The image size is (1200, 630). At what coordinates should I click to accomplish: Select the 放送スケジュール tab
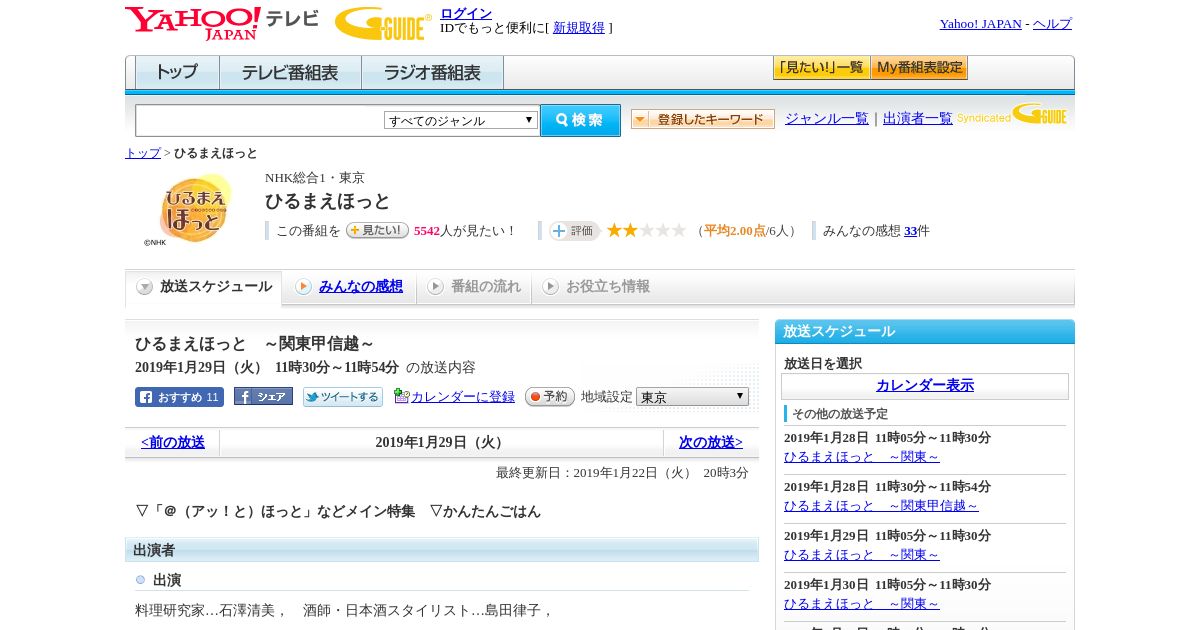[204, 287]
